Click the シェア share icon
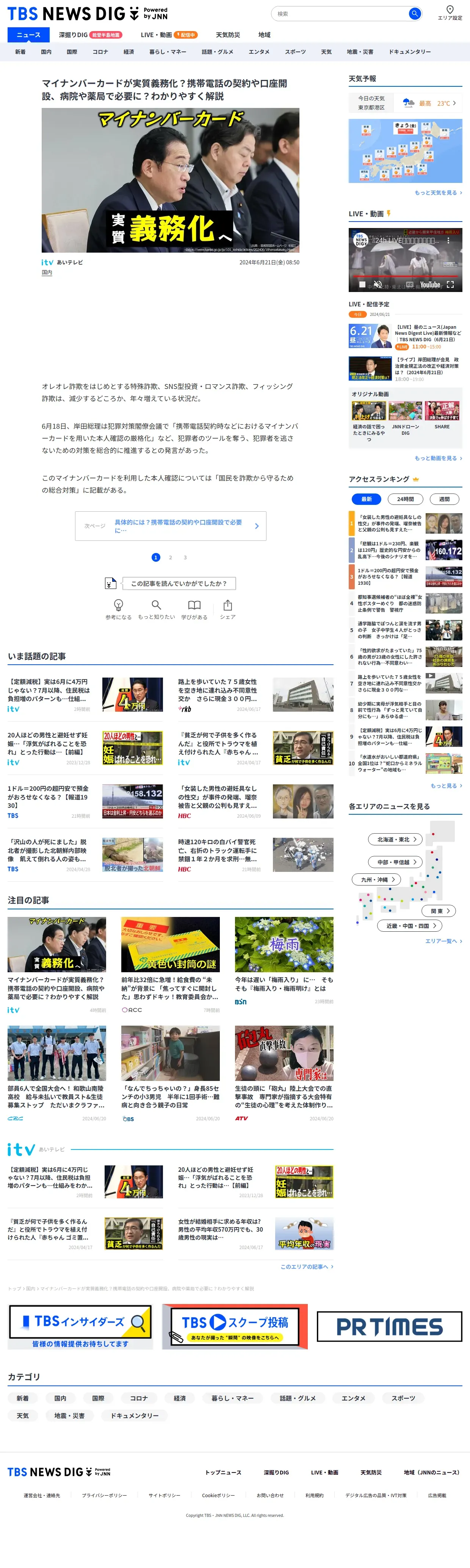 point(228,604)
